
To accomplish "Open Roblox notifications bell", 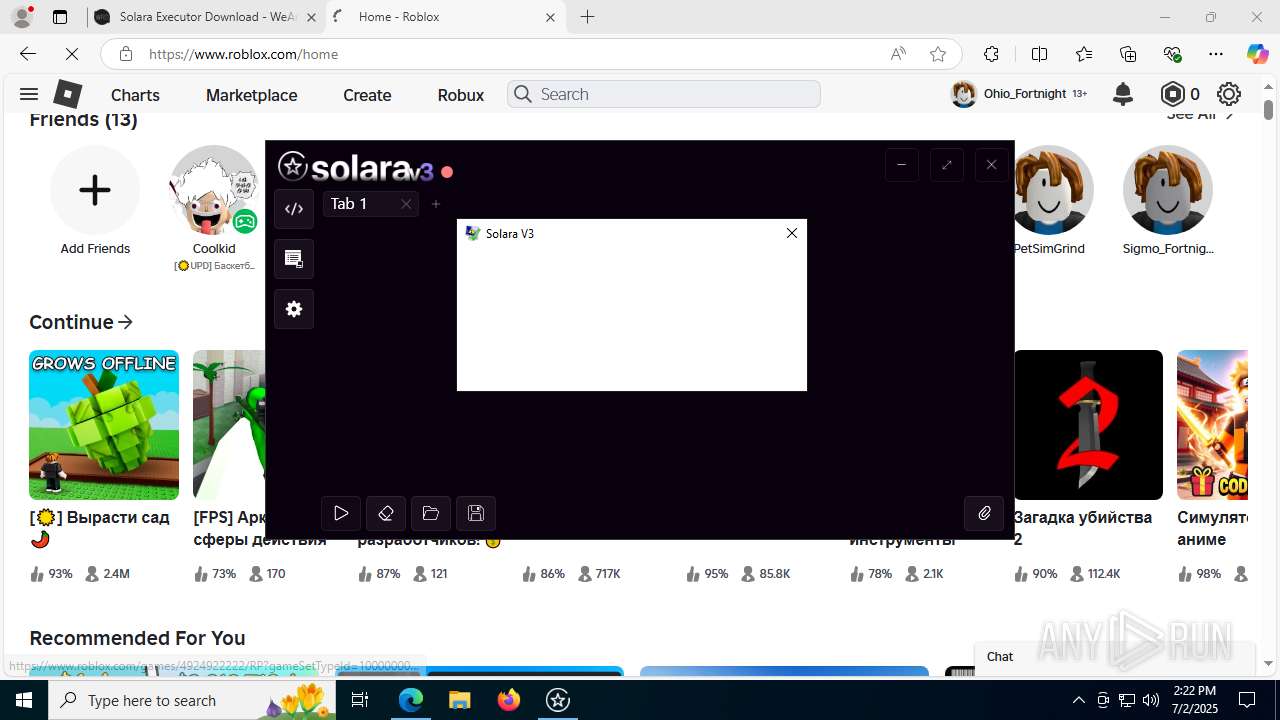I will click(x=1123, y=94).
